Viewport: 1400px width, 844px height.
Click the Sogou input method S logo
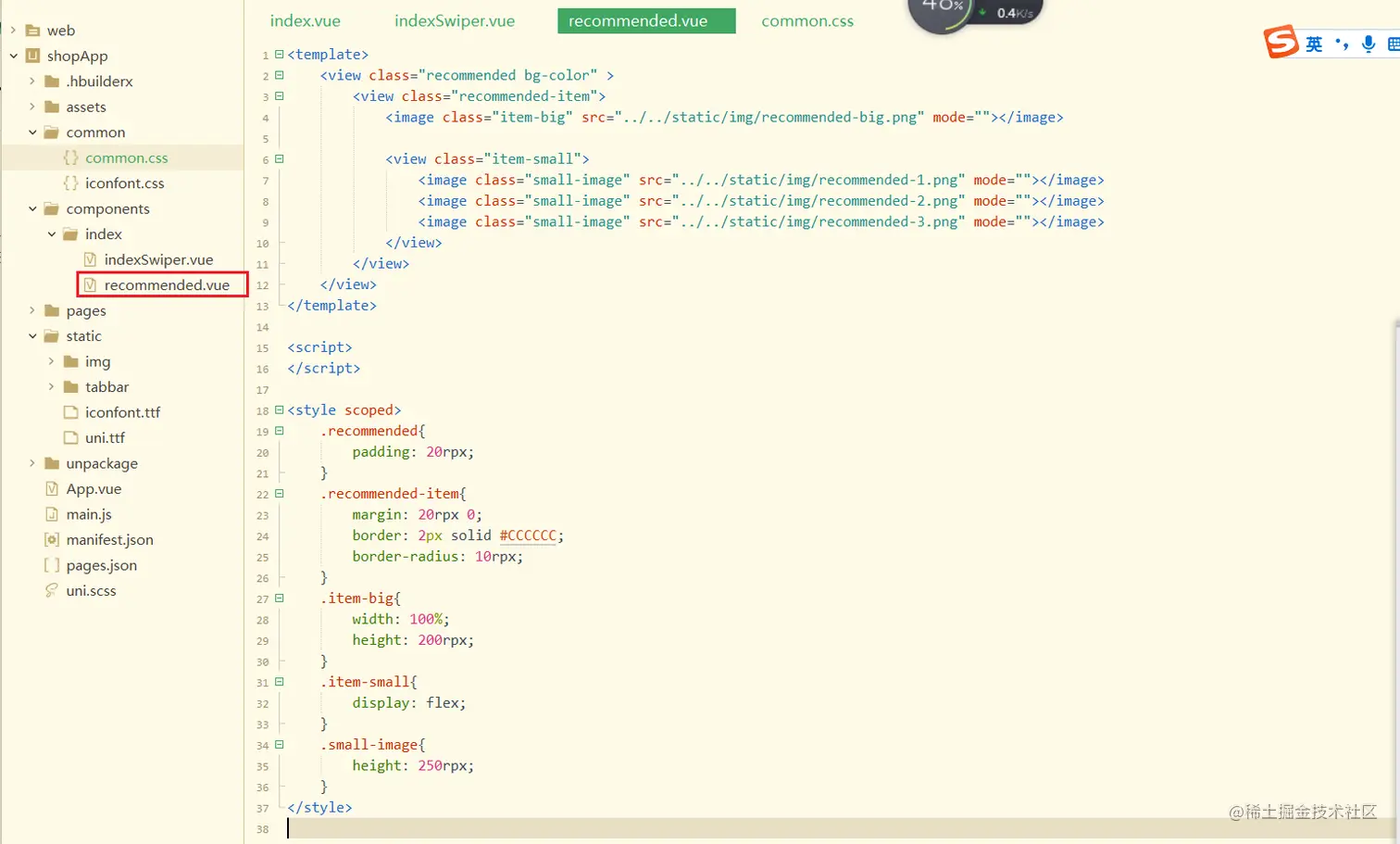(x=1281, y=43)
